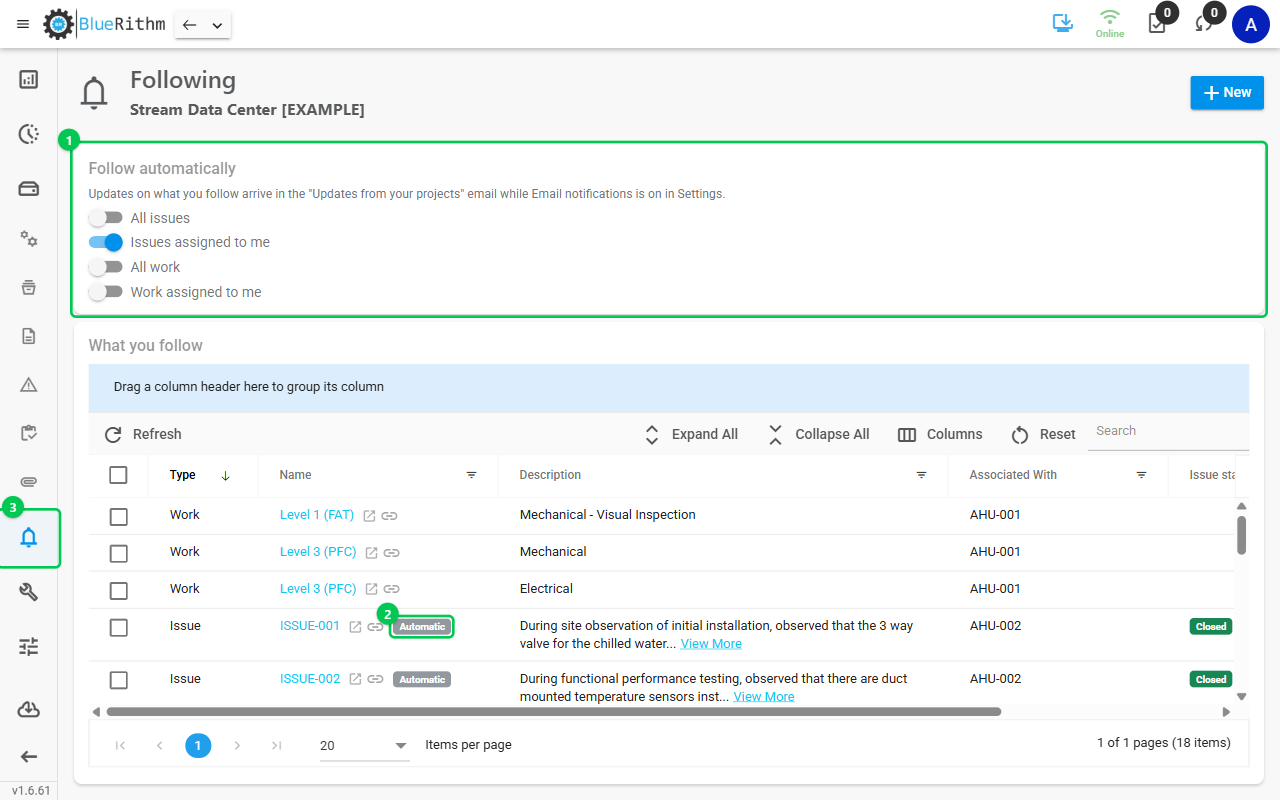Turn off Issues assigned to me toggle
The image size is (1280, 800).
point(105,242)
